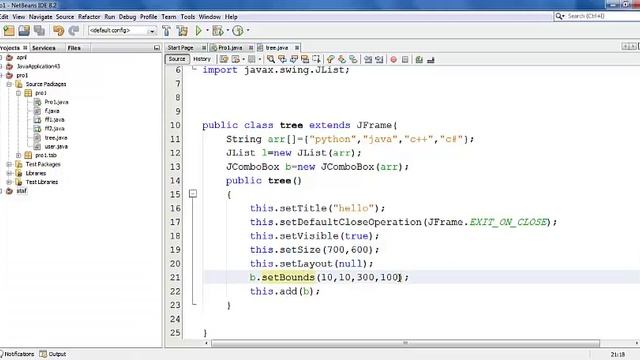Click the Profile Project toolbar icon

pyautogui.click(x=238, y=31)
